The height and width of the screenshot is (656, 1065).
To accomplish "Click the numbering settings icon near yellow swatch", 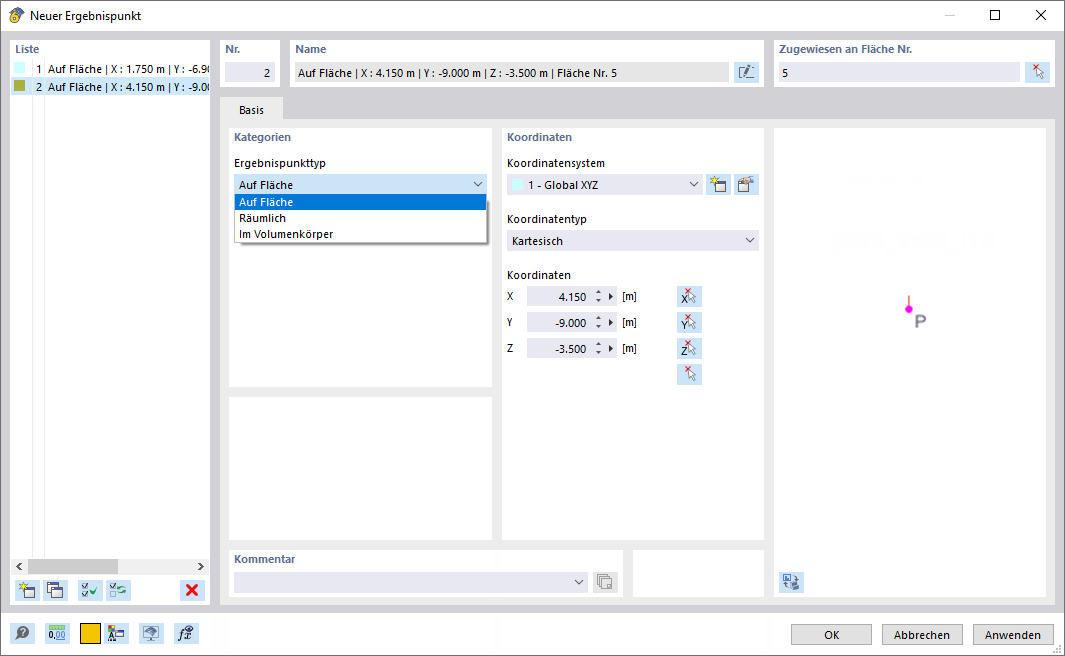I will pos(116,634).
